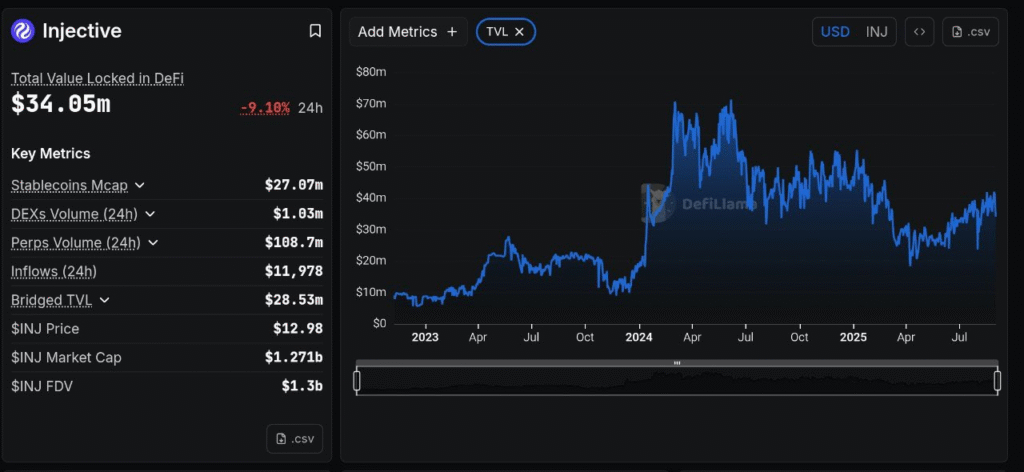Switch chart denomination to USD
Viewport: 1024px width, 472px height.
835,32
